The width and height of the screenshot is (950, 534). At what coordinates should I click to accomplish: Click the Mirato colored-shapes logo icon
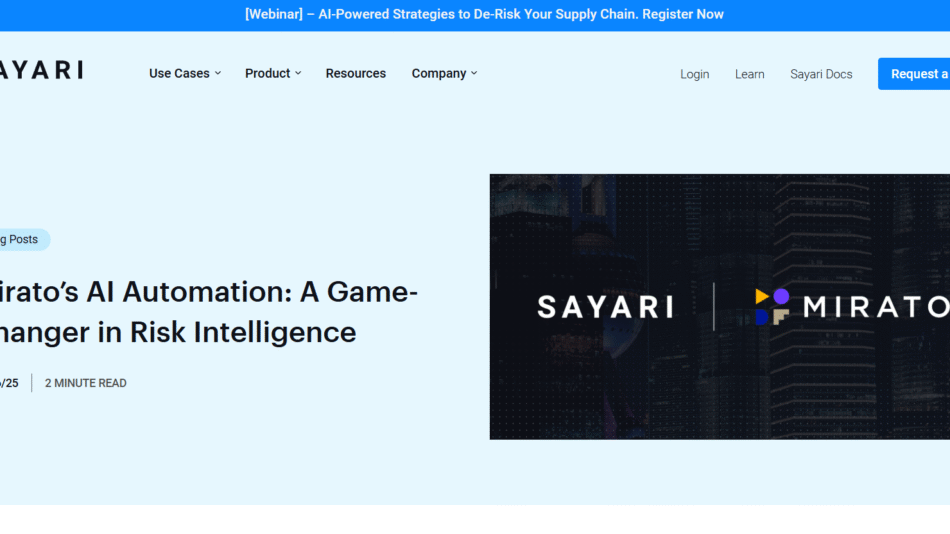coord(772,306)
